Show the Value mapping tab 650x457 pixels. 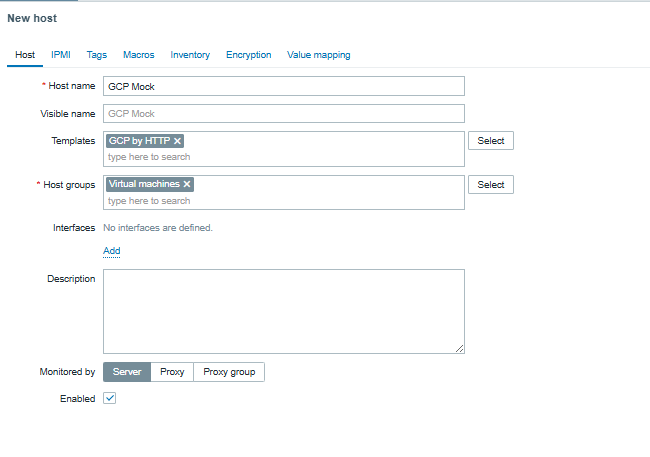point(318,55)
